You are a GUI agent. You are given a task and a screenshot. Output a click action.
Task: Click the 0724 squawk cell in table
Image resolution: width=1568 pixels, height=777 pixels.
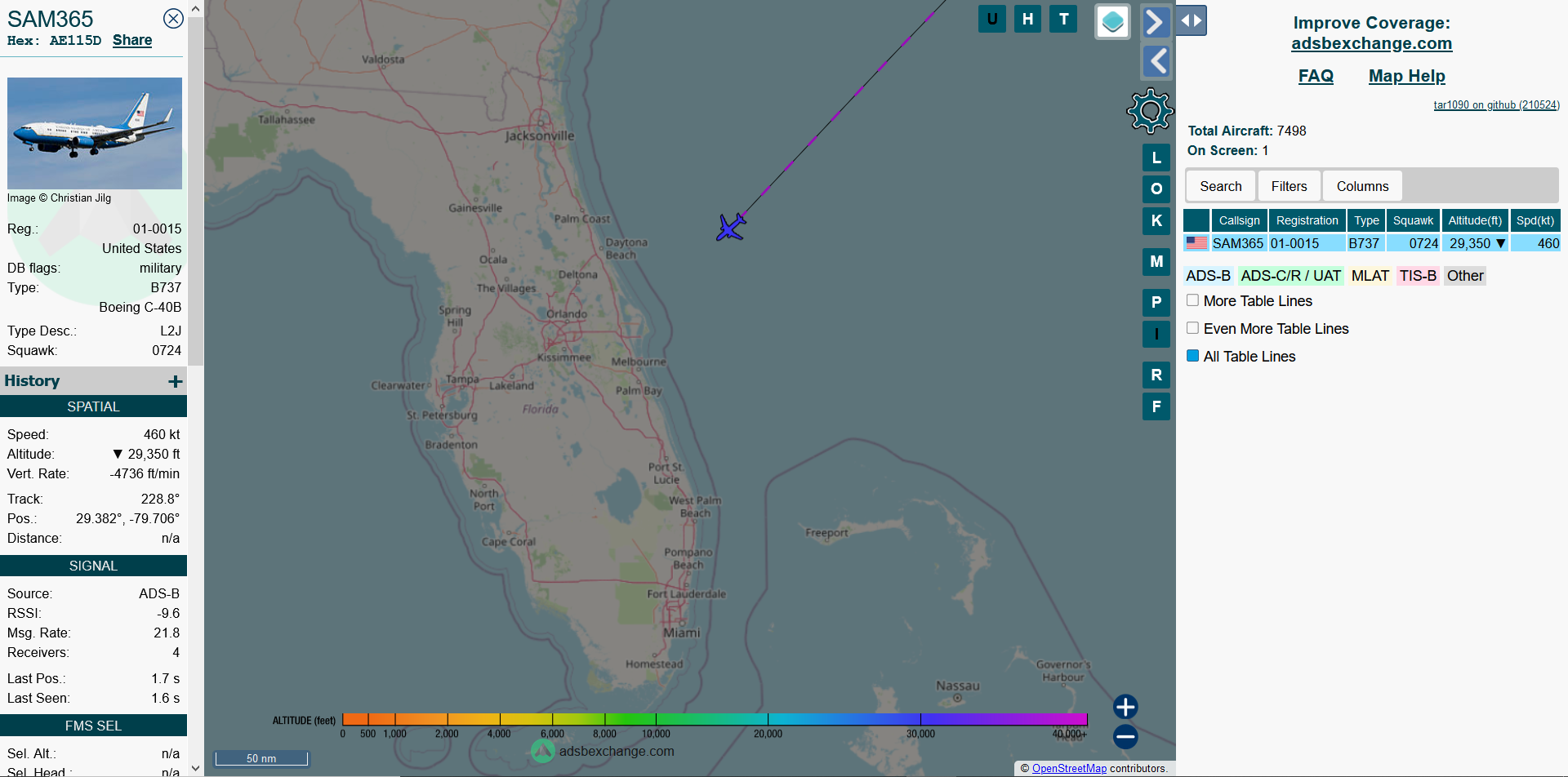[1414, 243]
